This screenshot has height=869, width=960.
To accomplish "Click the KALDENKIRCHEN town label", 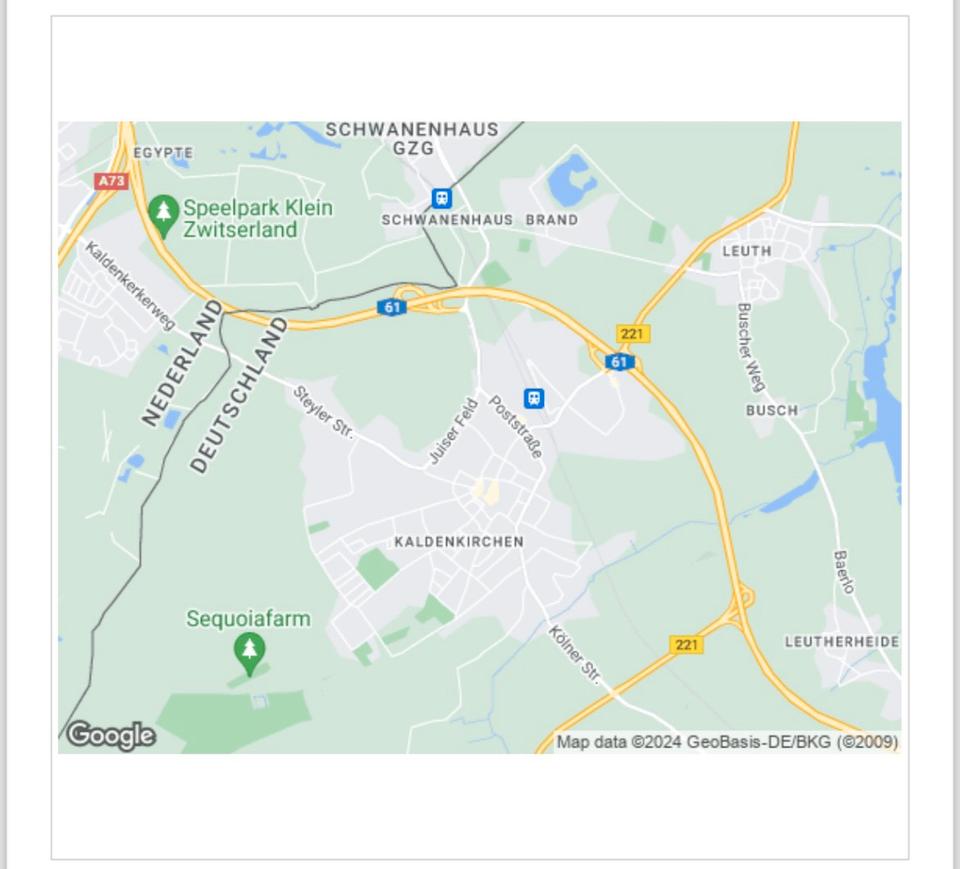I will 459,542.
